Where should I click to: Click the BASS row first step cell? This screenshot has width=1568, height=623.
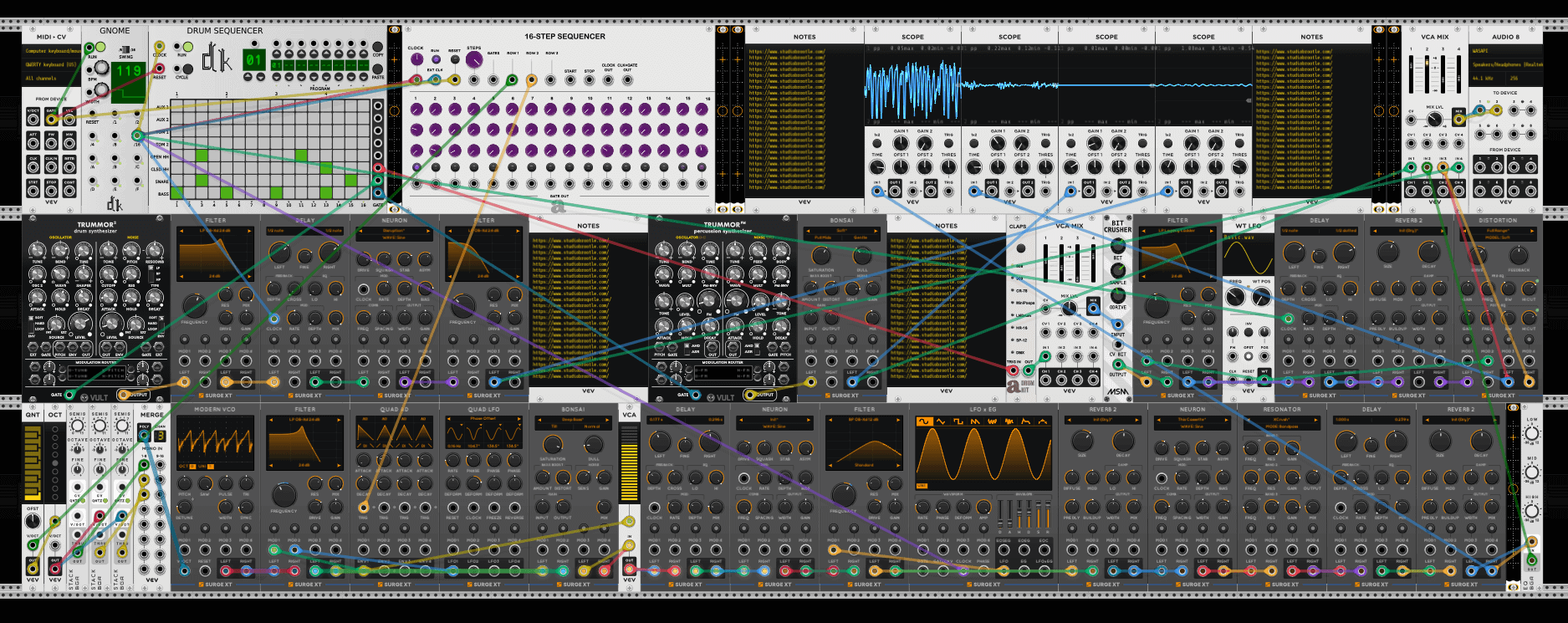(176, 193)
